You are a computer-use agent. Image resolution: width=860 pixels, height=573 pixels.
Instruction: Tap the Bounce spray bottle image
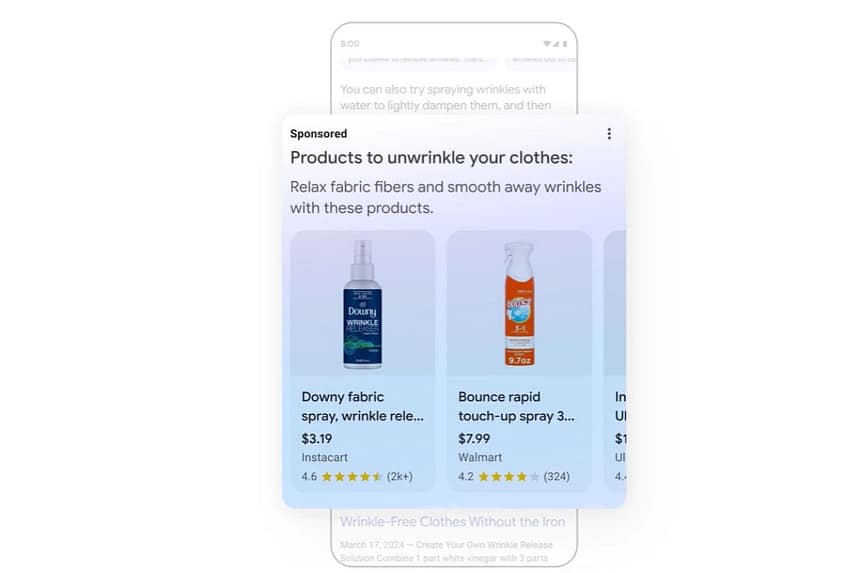point(519,304)
